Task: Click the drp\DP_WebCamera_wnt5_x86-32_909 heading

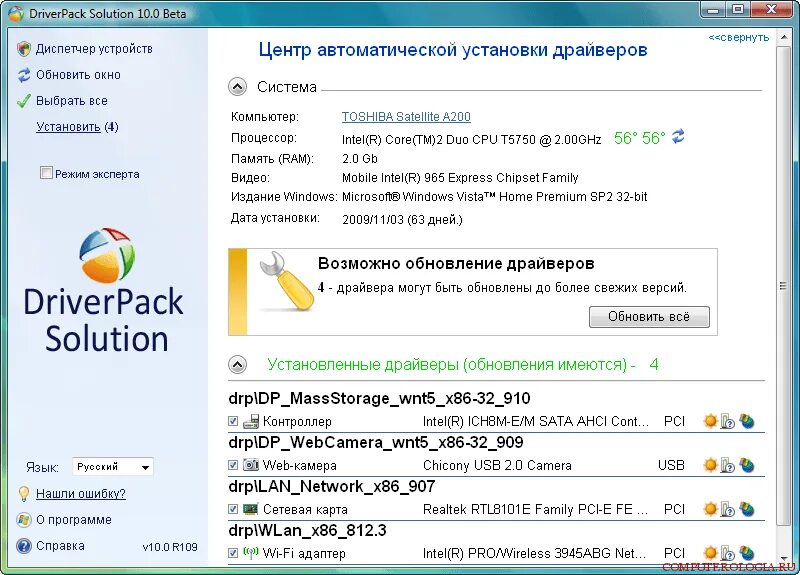Action: [376, 442]
